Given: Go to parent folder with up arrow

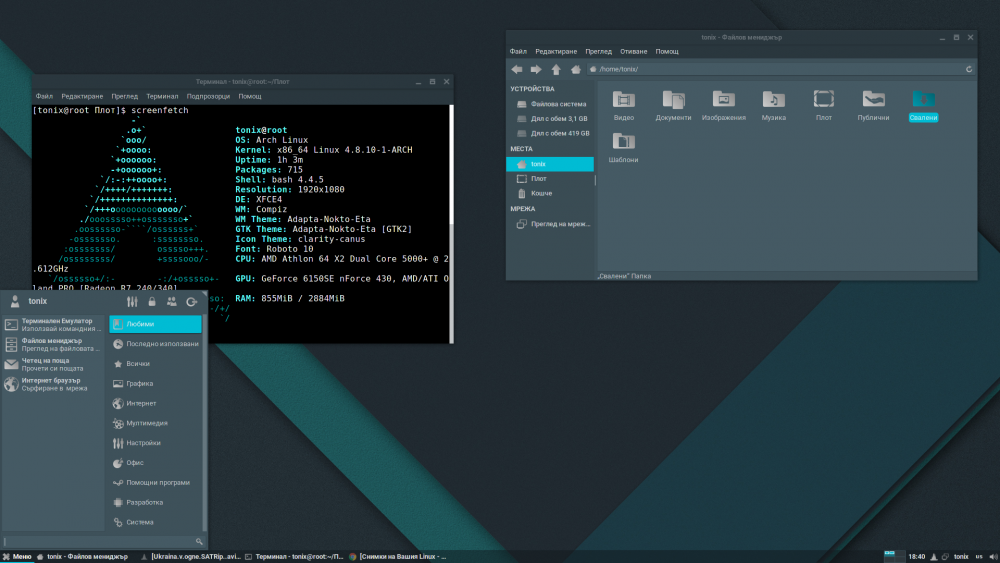Looking at the screenshot, I should (x=556, y=69).
